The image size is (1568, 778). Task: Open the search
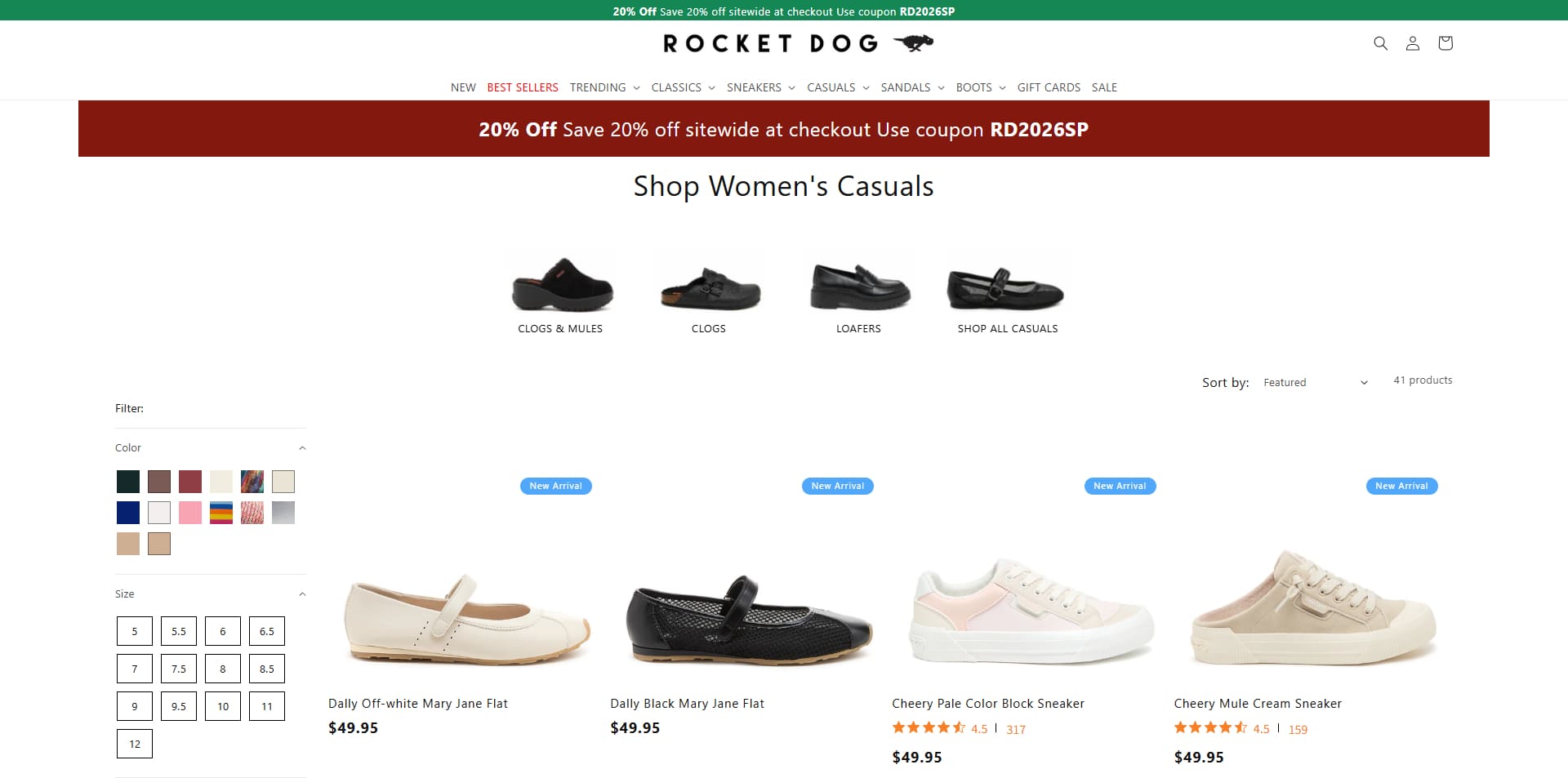click(1380, 43)
